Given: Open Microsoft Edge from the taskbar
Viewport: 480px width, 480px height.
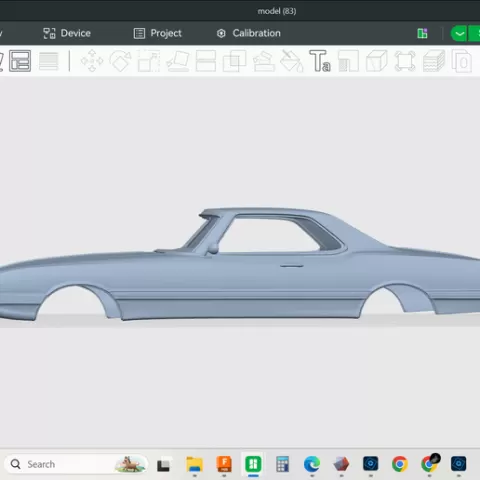Looking at the screenshot, I should click(x=312, y=464).
